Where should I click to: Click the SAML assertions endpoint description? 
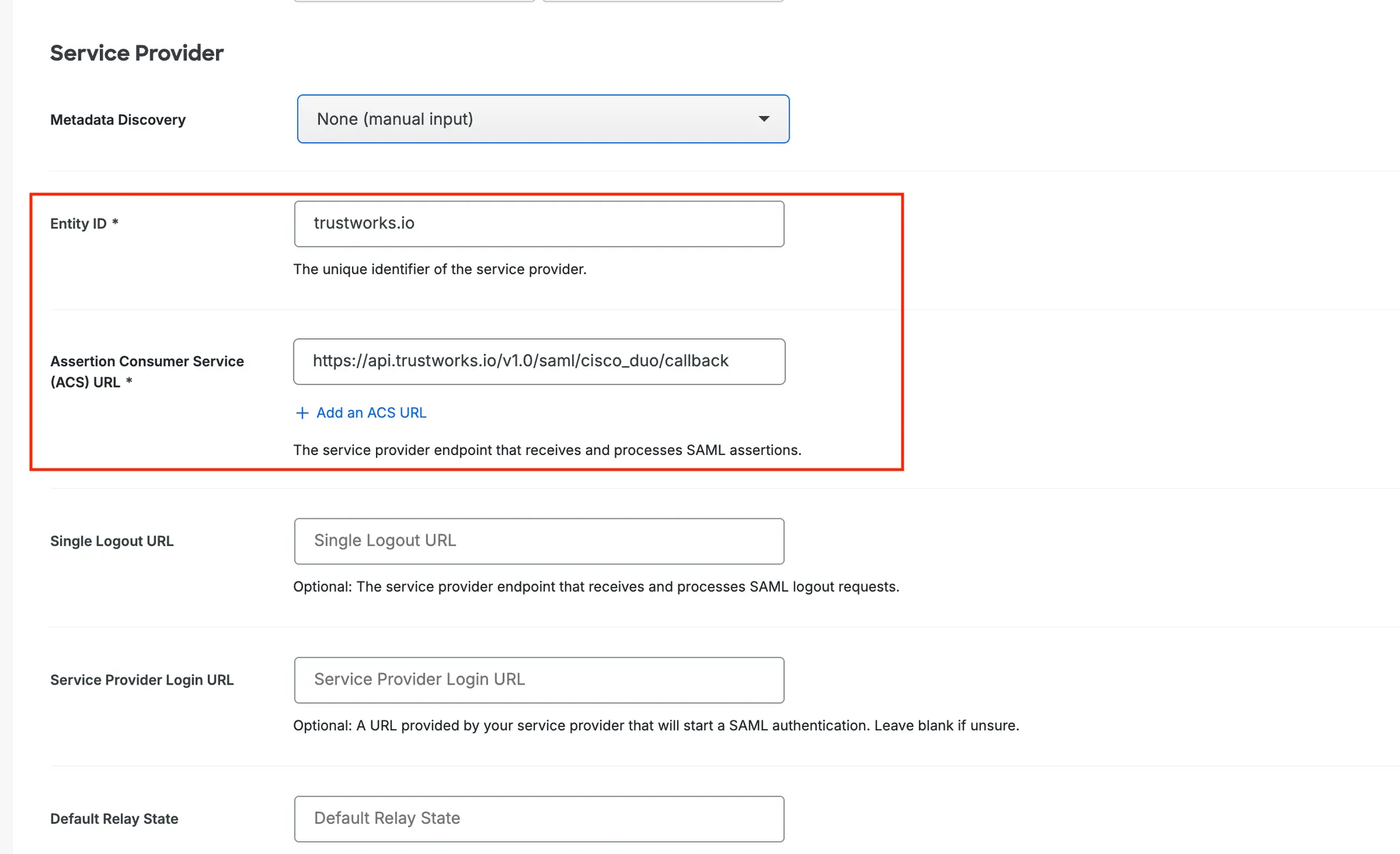coord(547,450)
